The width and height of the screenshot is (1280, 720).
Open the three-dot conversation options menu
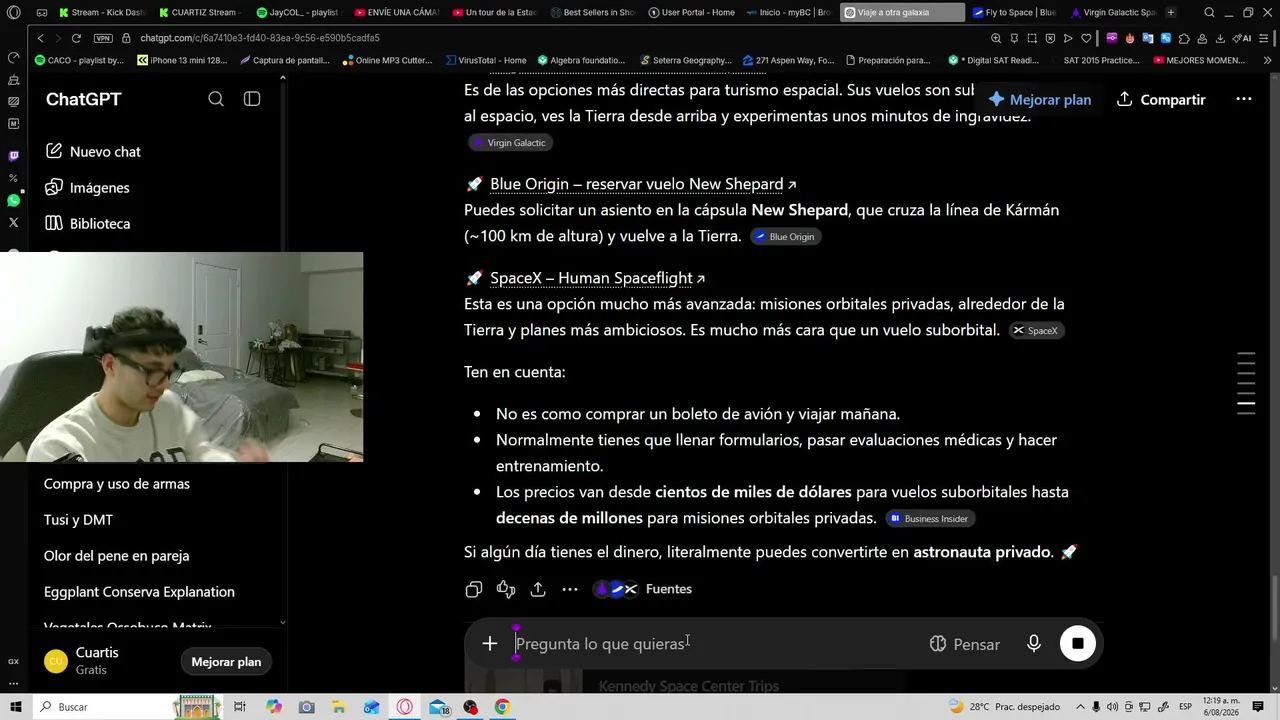1244,100
